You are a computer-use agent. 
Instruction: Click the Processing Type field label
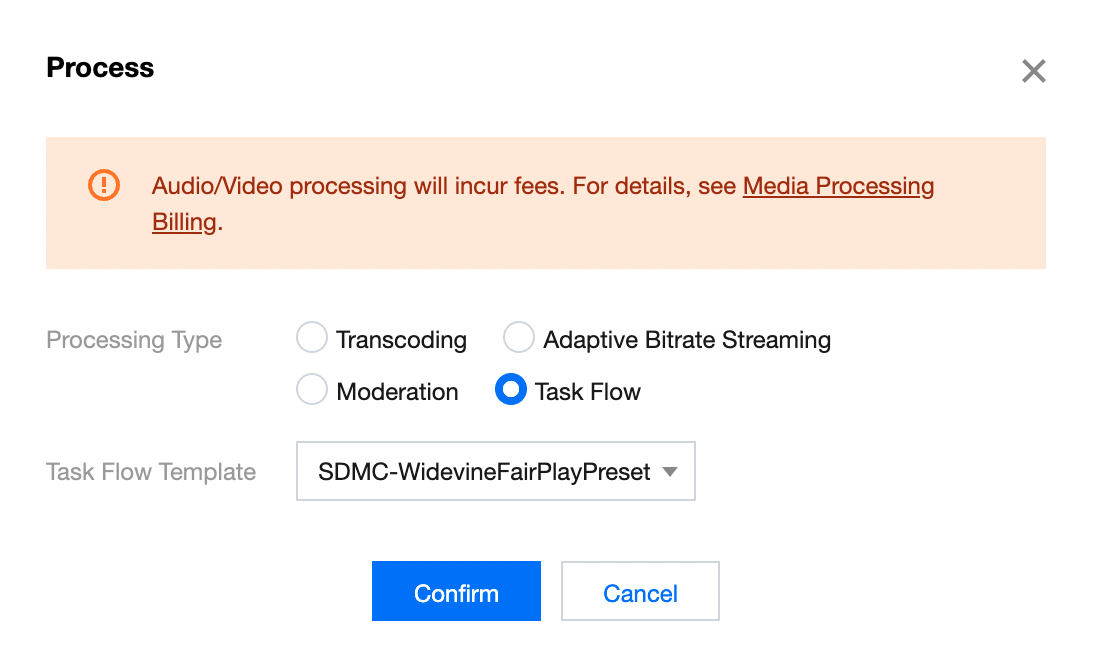pyautogui.click(x=134, y=340)
